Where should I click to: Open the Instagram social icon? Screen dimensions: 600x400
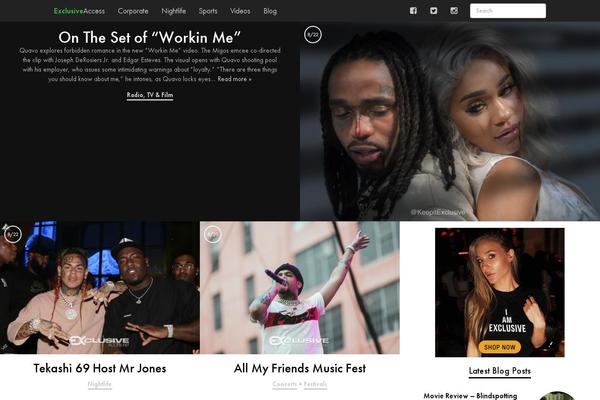point(454,11)
